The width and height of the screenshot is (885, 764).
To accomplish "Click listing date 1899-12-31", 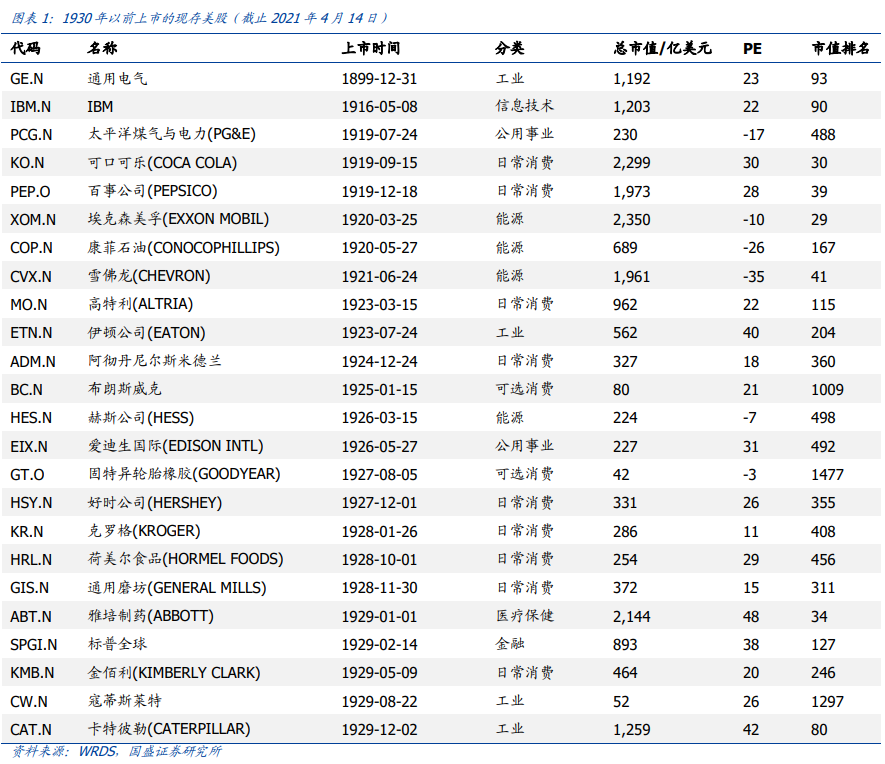I will pos(379,78).
